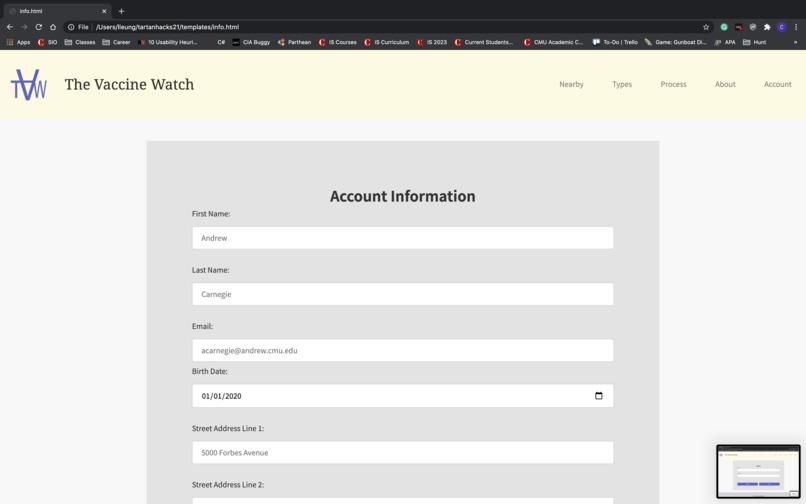The image size is (806, 504).
Task: Open the Birth Date calendar picker icon
Action: point(598,396)
